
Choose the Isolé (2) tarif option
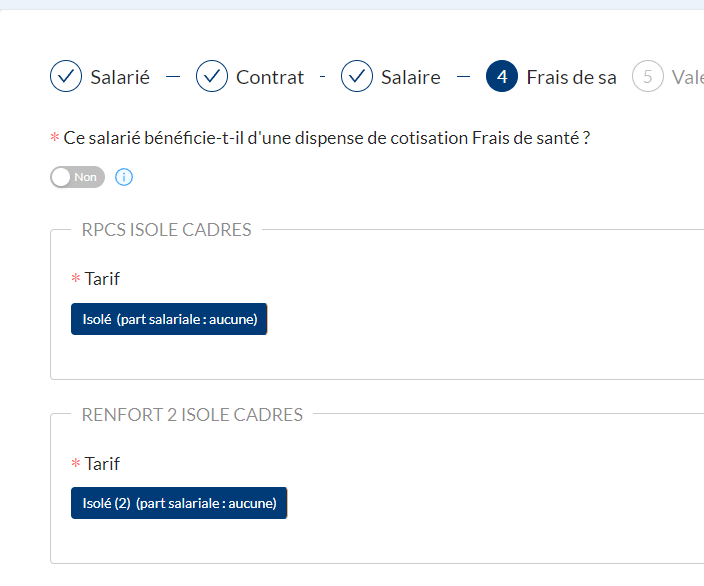click(x=179, y=503)
